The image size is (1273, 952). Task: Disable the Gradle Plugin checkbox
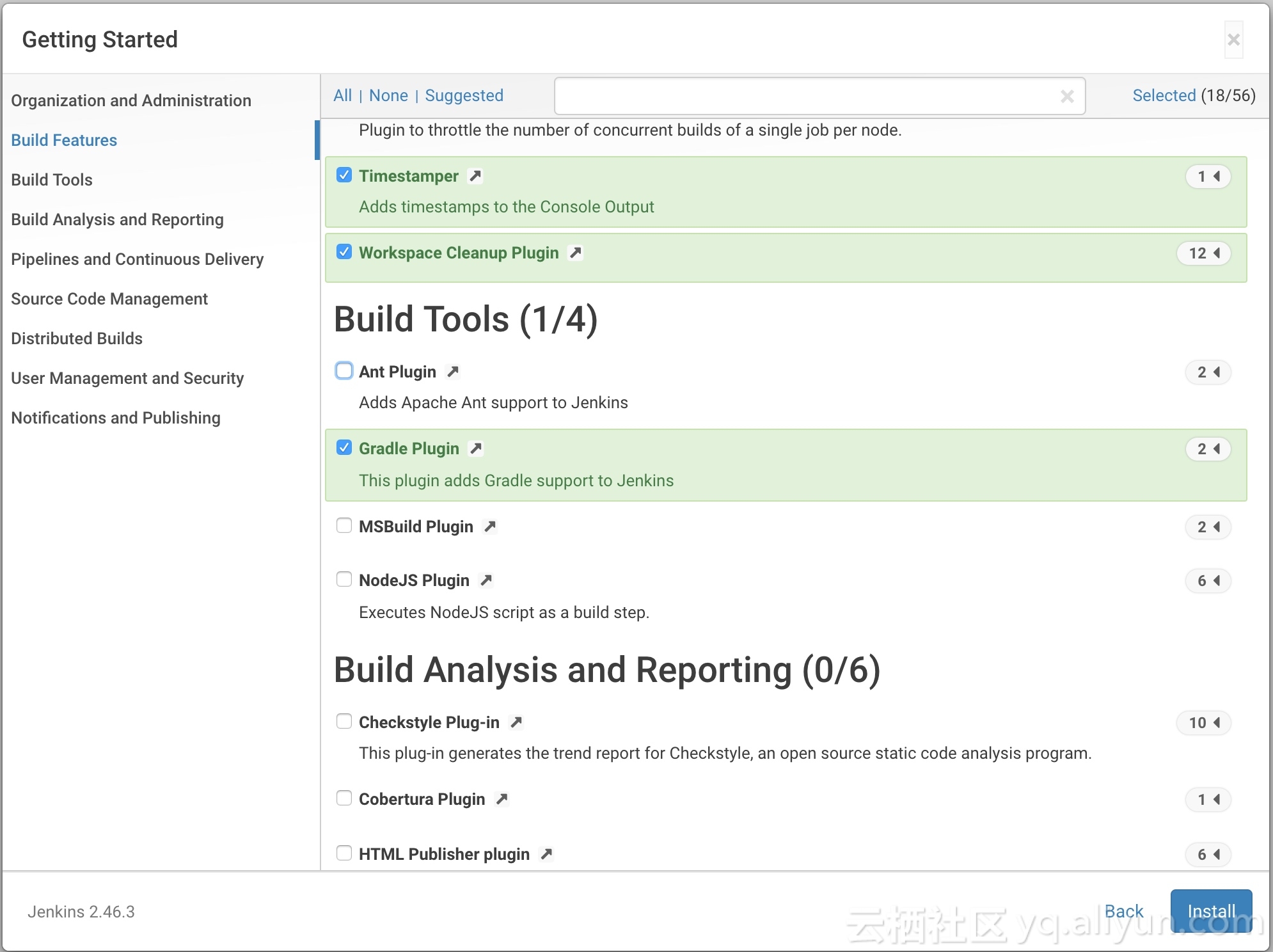[343, 448]
